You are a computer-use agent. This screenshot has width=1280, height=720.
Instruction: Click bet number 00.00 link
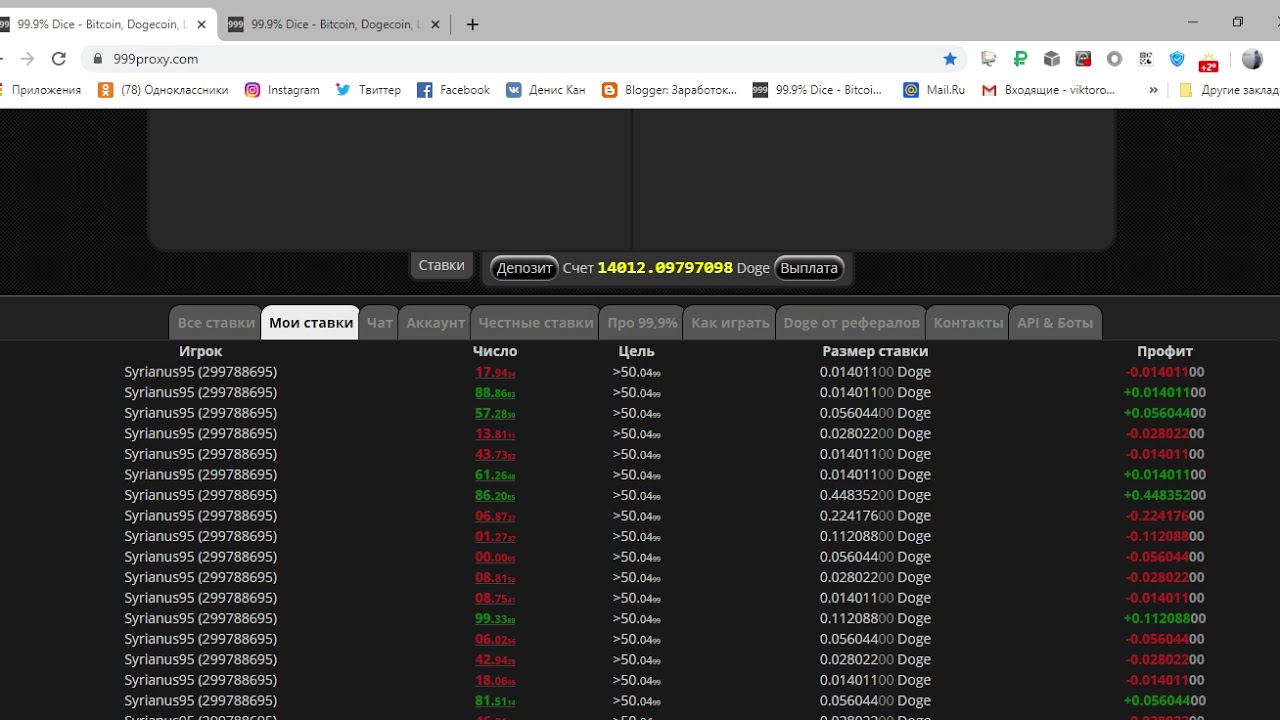click(x=495, y=557)
